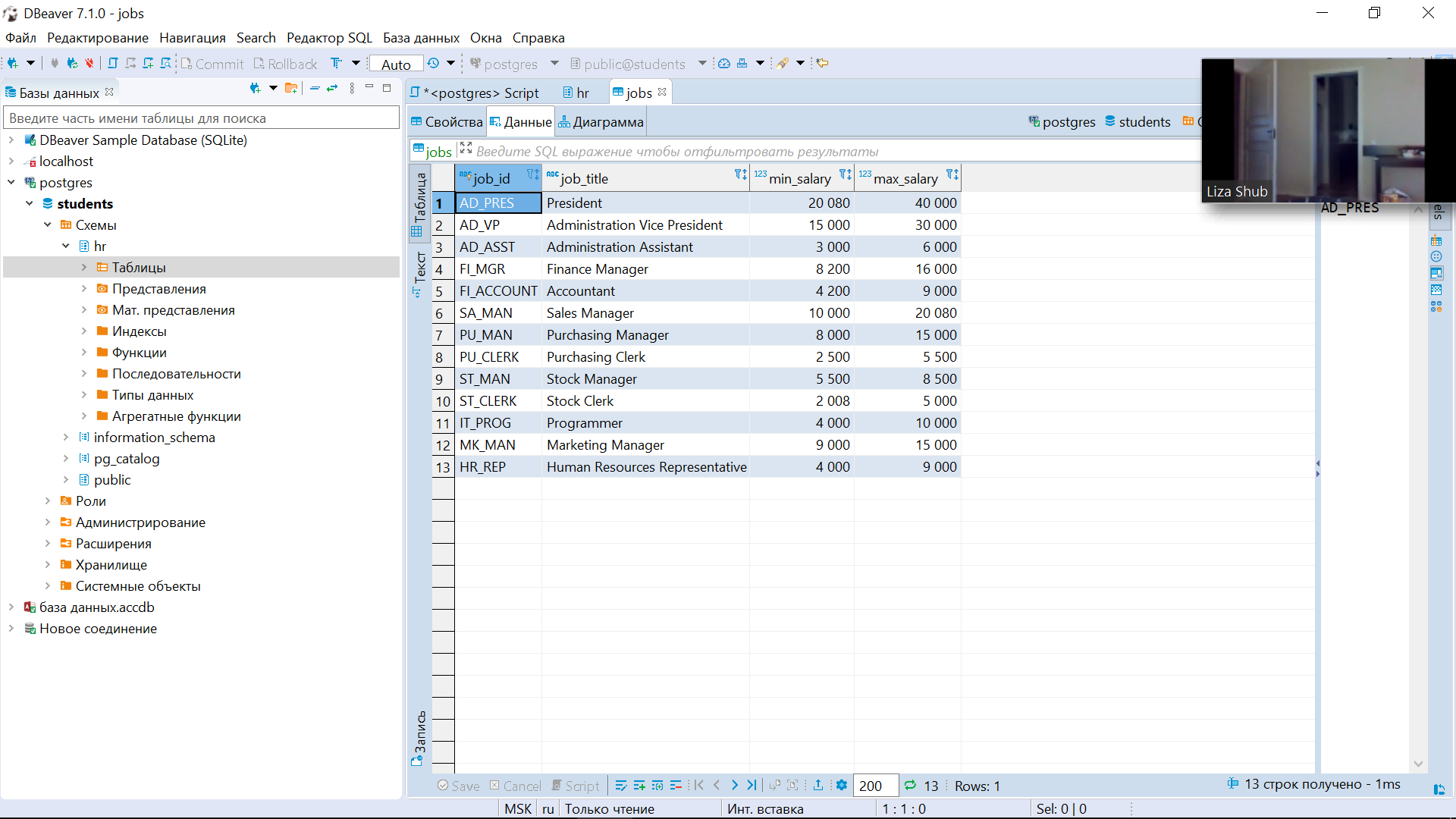
Task: Open the Свойства tab
Action: (x=447, y=121)
